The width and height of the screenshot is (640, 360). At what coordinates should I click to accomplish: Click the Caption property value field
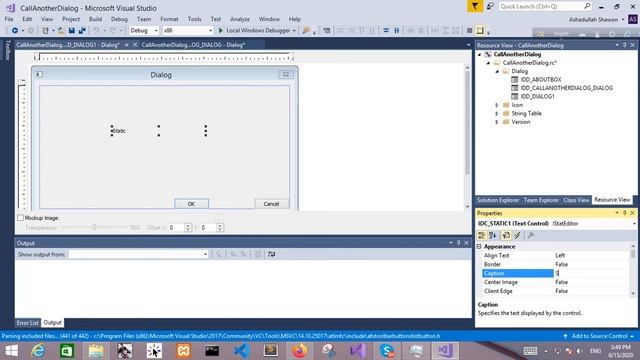tap(591, 273)
